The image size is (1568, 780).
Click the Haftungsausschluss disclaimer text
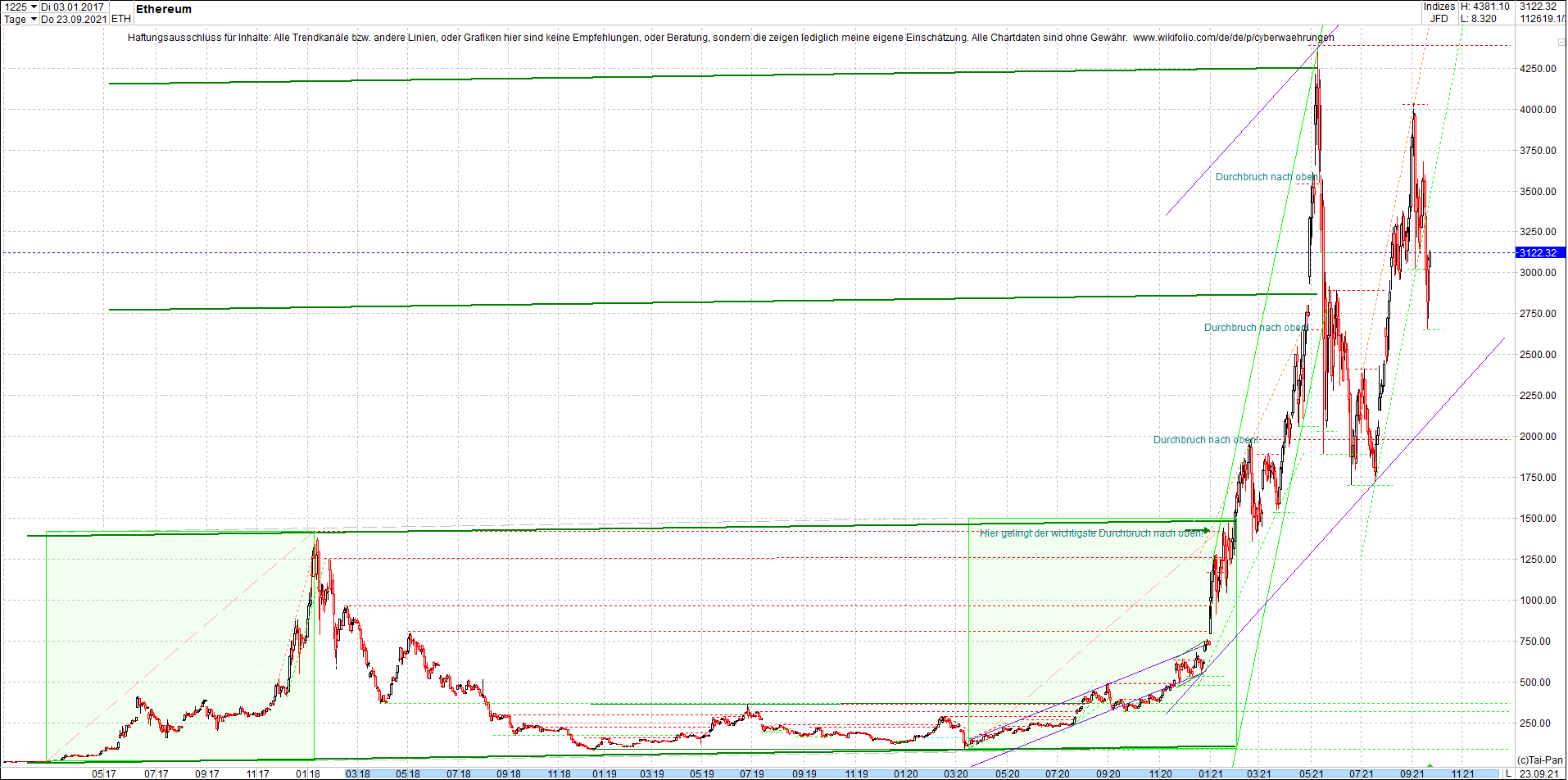pos(628,38)
